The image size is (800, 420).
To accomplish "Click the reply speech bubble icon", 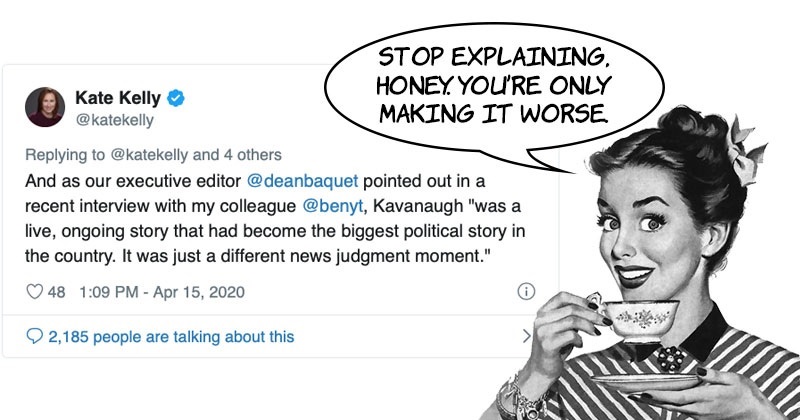I will pyautogui.click(x=34, y=336).
